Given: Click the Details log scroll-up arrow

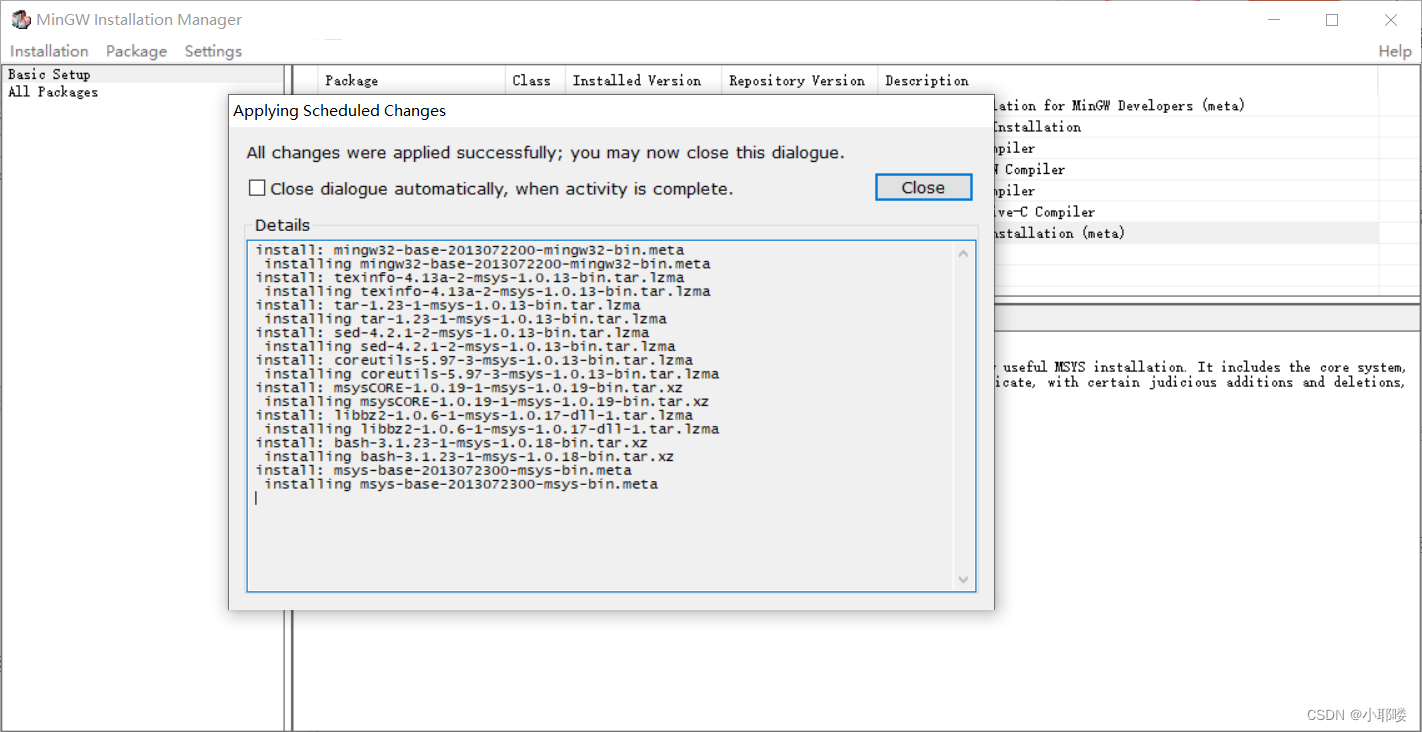Looking at the screenshot, I should coord(963,254).
